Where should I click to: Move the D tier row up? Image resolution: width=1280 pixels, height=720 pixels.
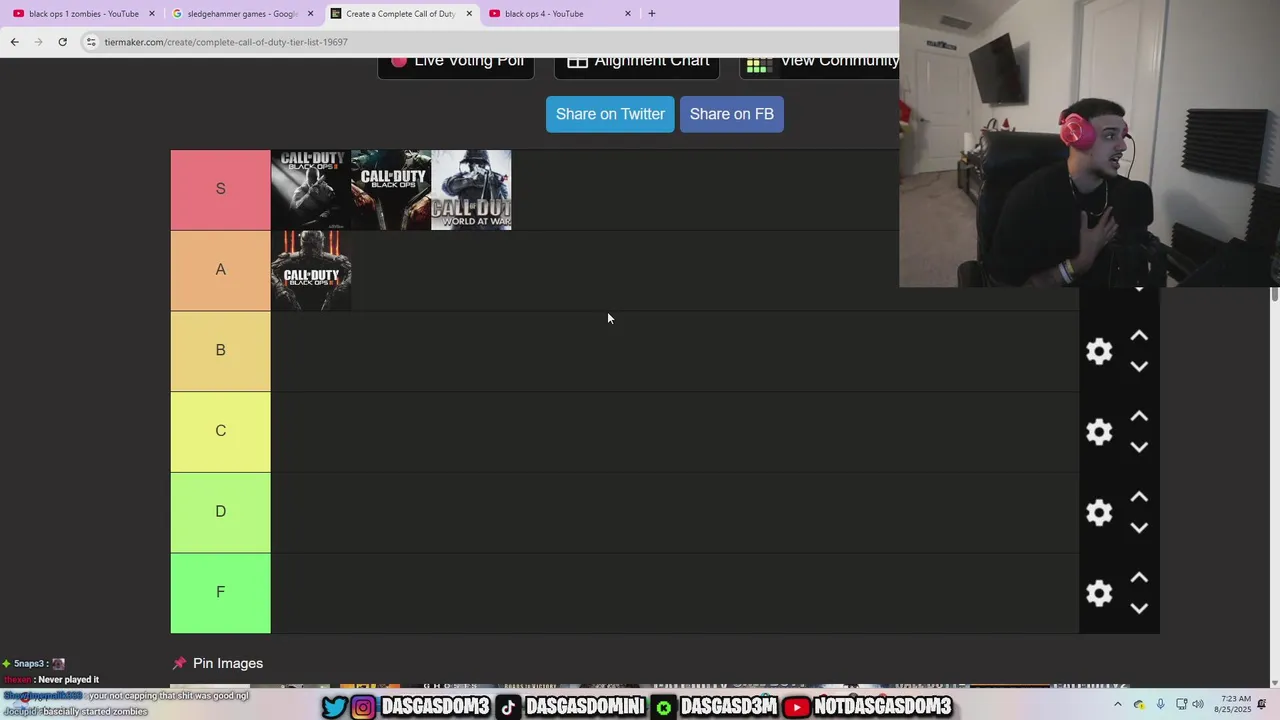point(1139,497)
